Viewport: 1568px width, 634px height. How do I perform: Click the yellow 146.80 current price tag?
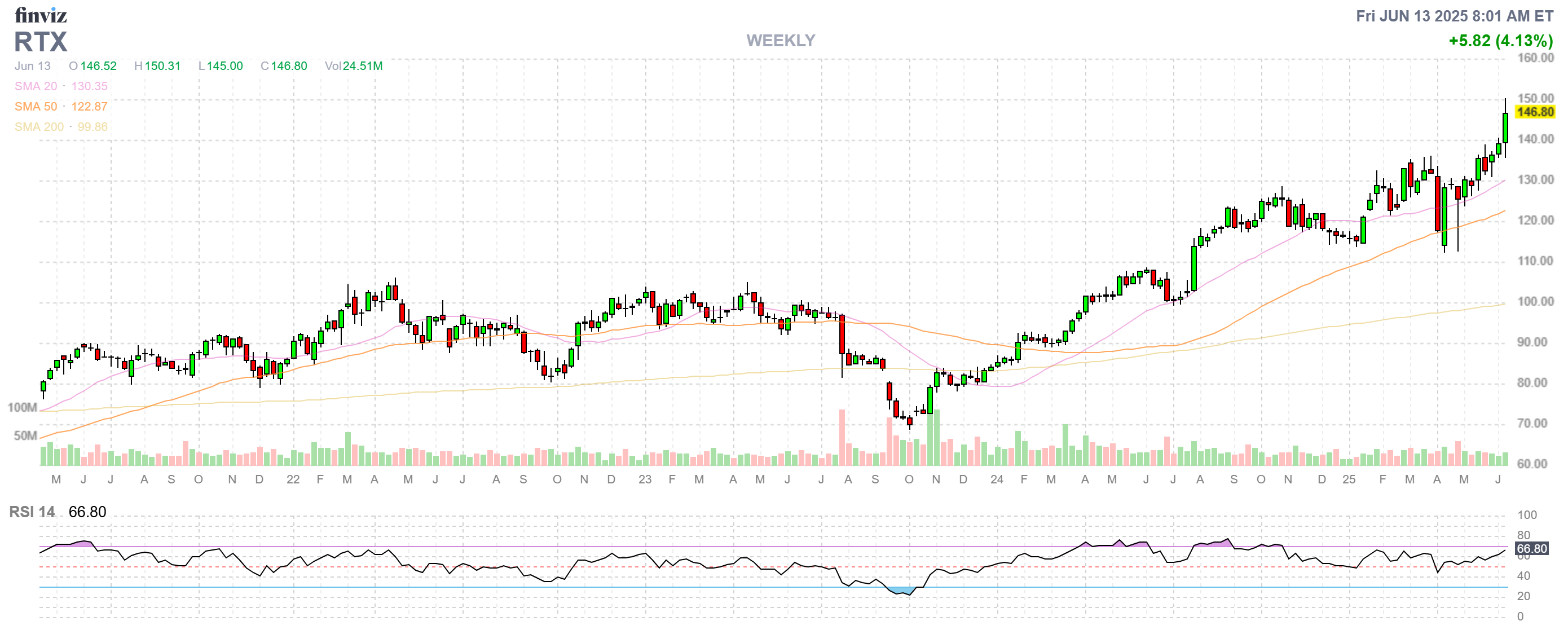pyautogui.click(x=1535, y=112)
